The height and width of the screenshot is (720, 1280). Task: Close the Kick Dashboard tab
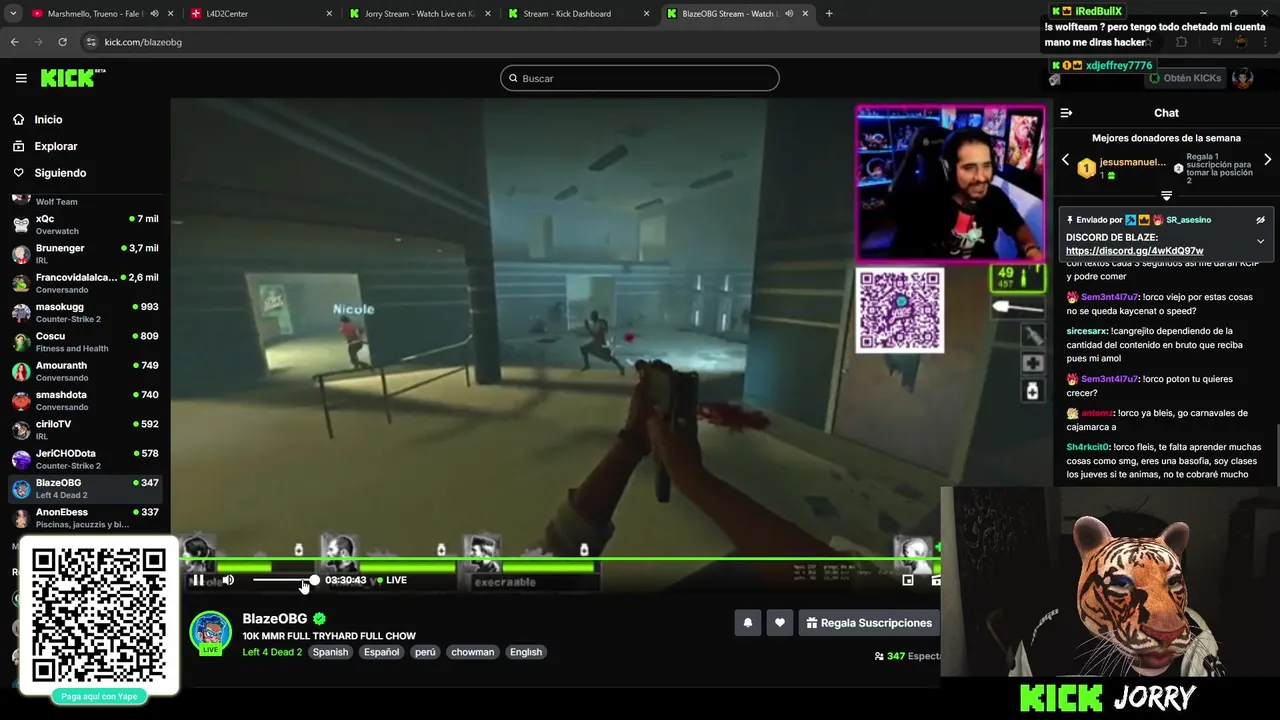tap(647, 14)
